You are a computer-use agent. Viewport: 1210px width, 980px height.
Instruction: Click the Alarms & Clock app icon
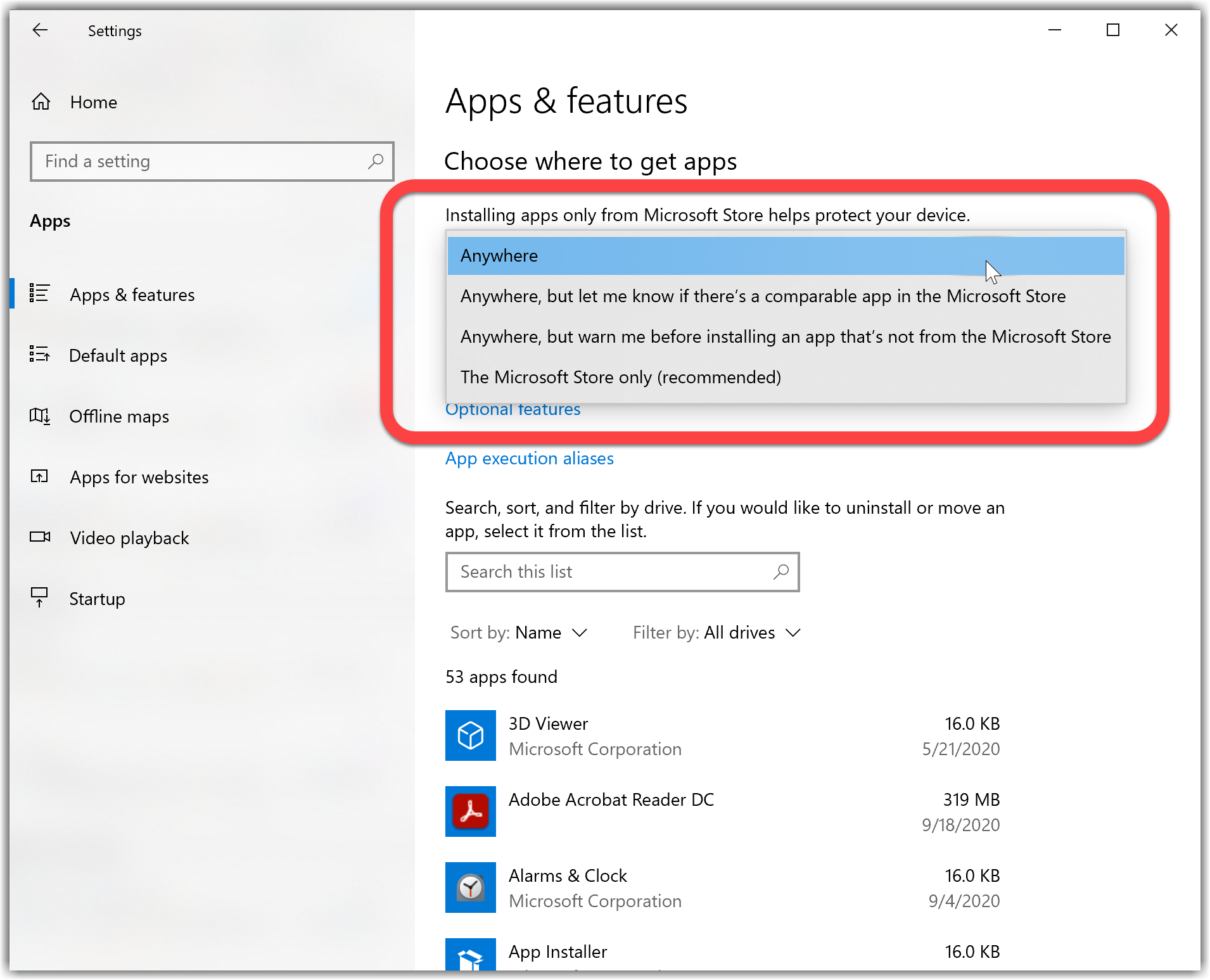click(470, 888)
